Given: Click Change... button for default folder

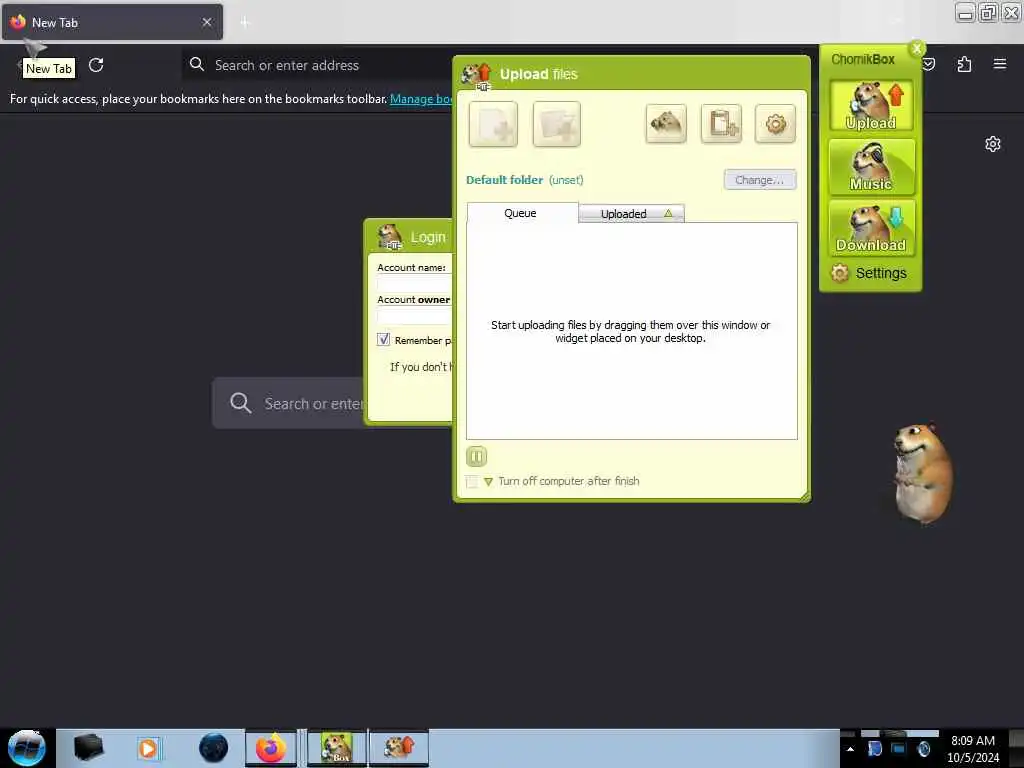Looking at the screenshot, I should click(x=760, y=180).
